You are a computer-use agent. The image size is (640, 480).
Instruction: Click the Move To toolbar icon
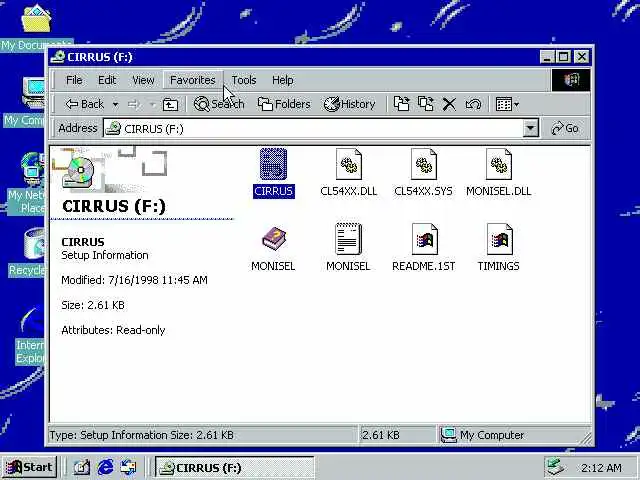click(x=402, y=104)
